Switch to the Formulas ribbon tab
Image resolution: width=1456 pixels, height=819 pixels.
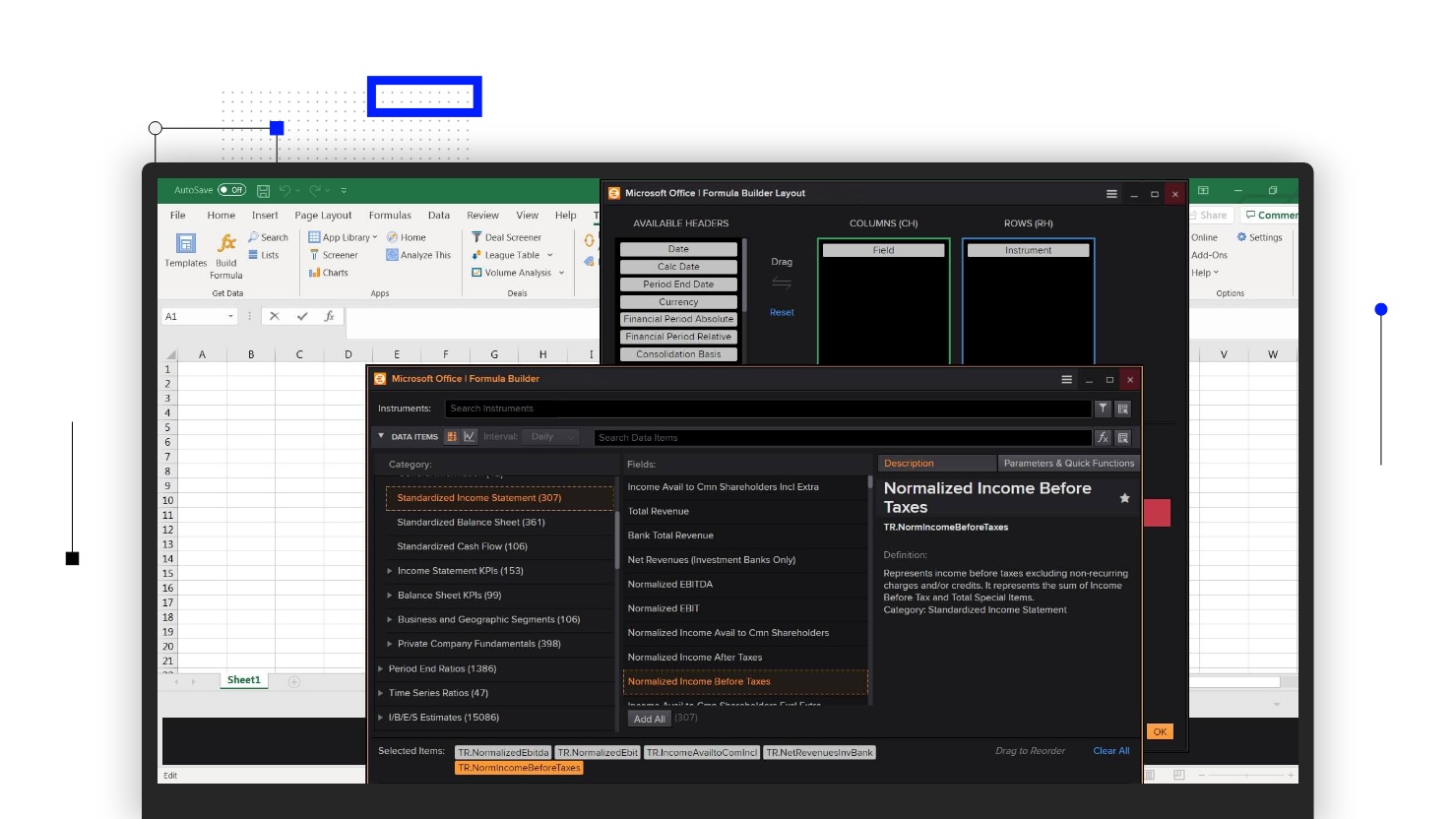(390, 216)
